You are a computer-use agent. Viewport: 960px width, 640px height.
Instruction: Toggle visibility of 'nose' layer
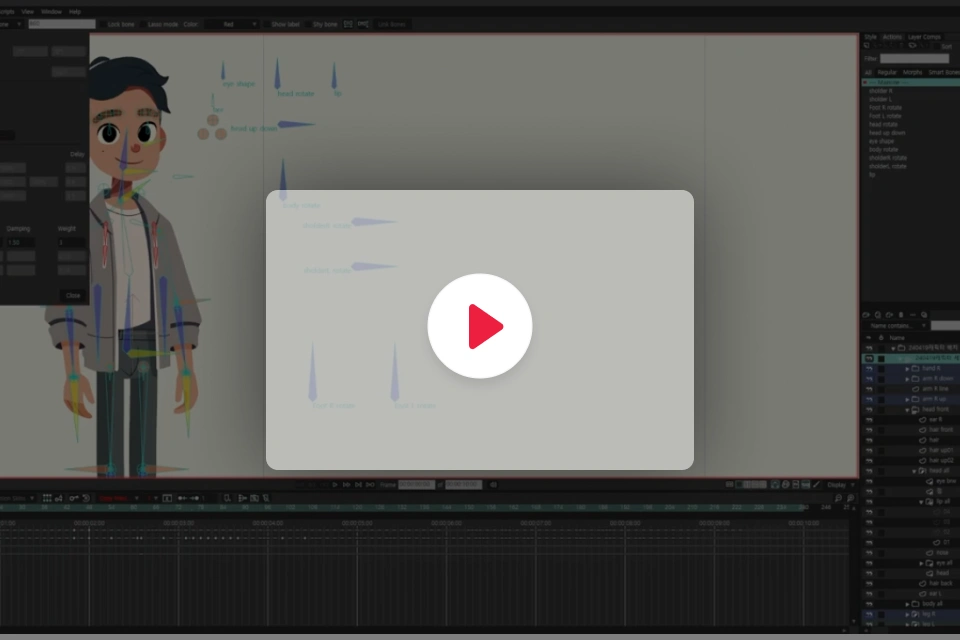(869, 552)
